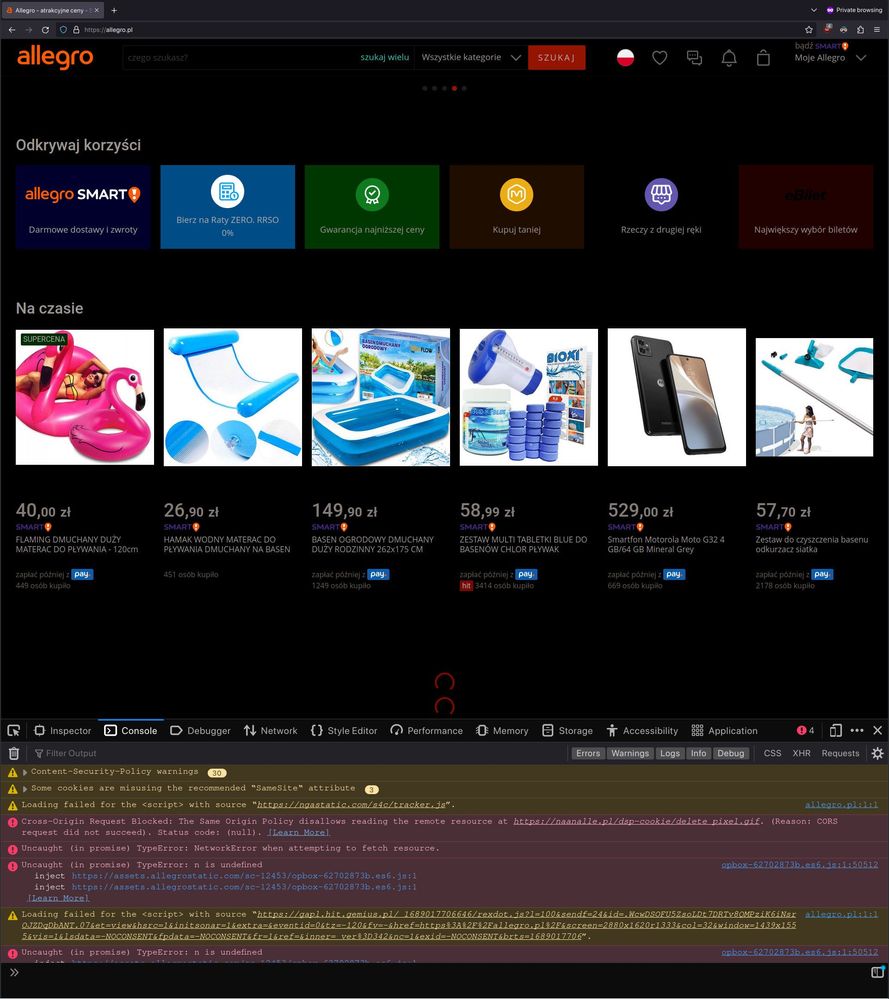Viewport: 889px width, 999px height.
Task: Bookmark this page with star icon
Action: [x=809, y=30]
